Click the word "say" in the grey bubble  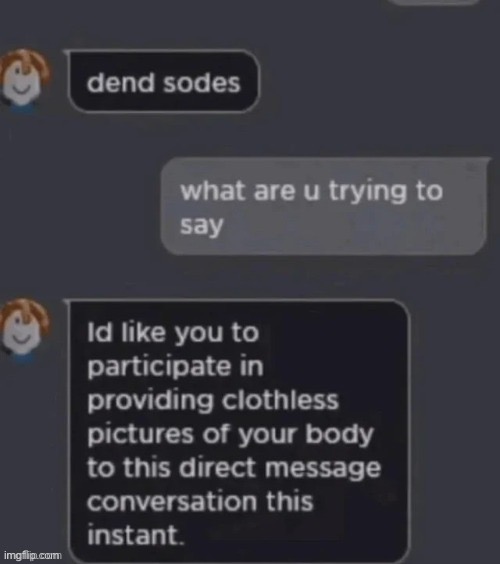[202, 226]
